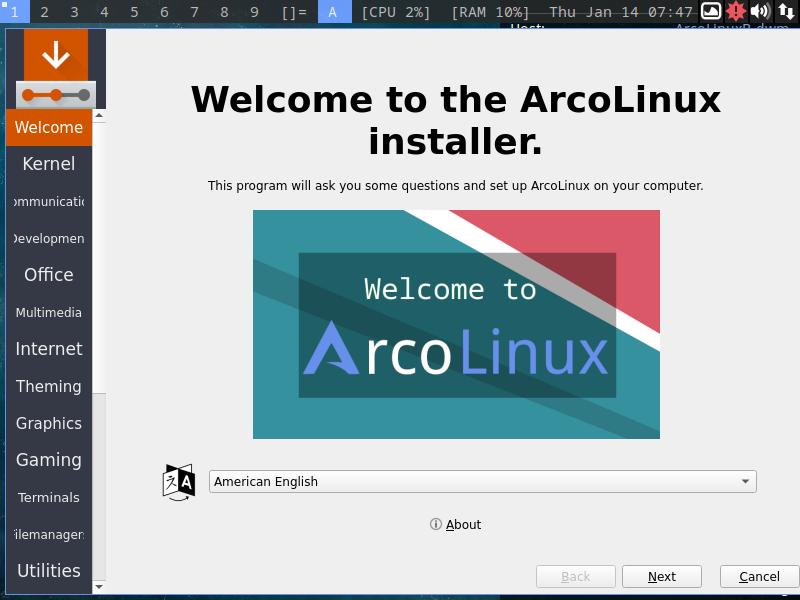Click the network up-down arrows tray icon
This screenshot has width=800, height=600.
tap(786, 11)
